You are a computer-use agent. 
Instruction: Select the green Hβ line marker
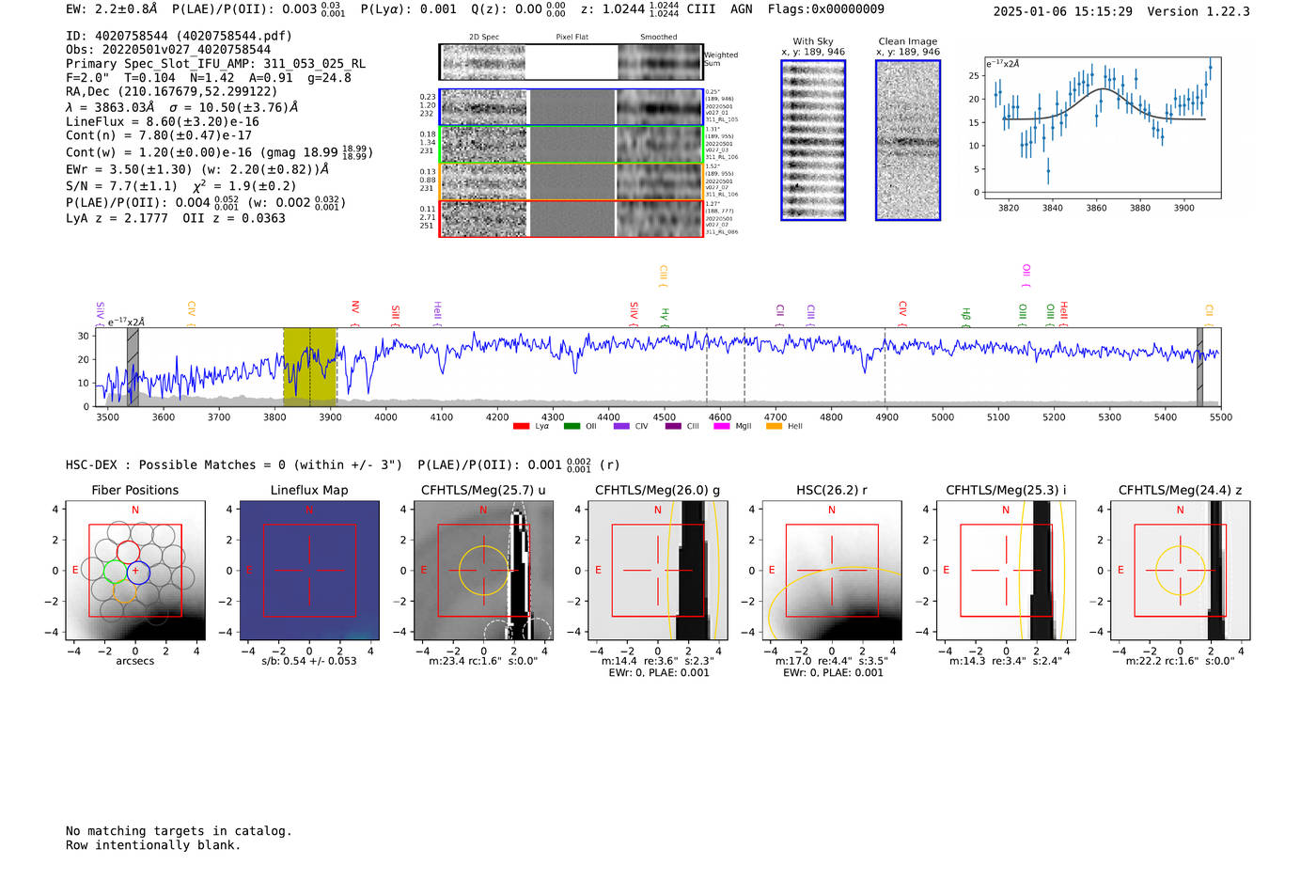click(x=965, y=317)
